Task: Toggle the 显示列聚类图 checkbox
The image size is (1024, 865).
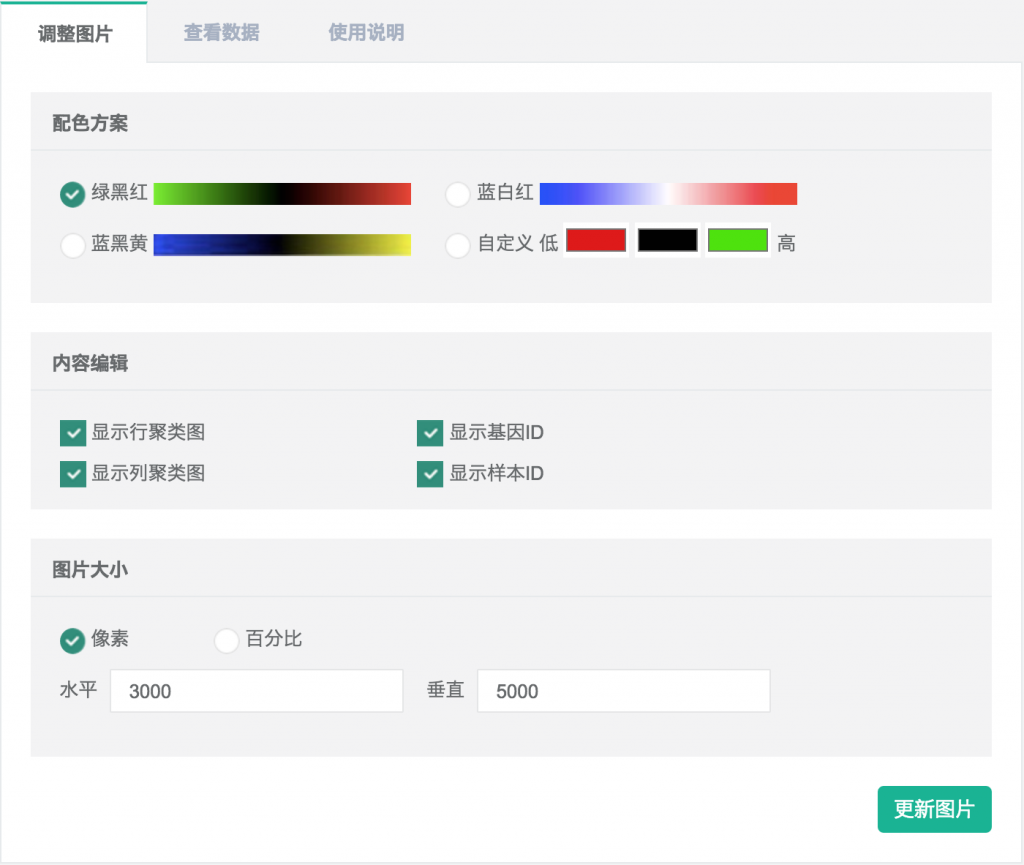Action: click(x=72, y=474)
